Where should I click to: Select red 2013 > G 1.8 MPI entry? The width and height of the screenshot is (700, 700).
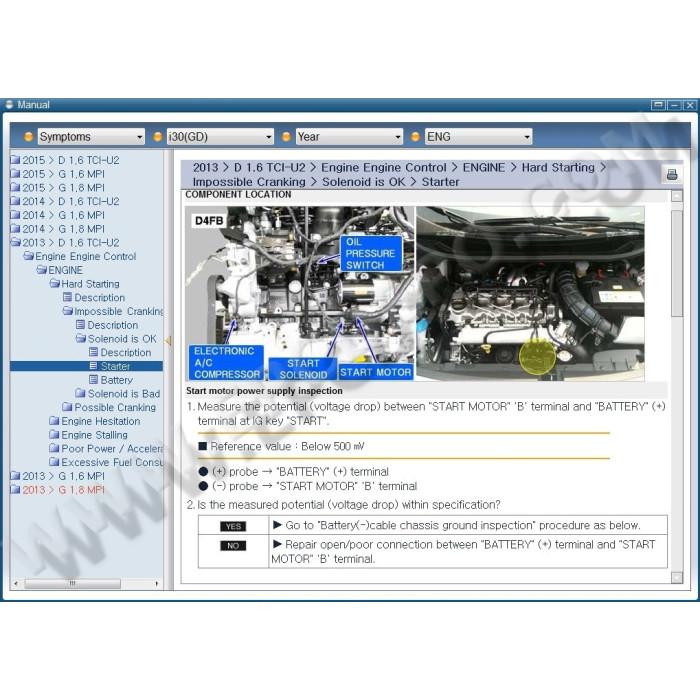pyautogui.click(x=63, y=490)
